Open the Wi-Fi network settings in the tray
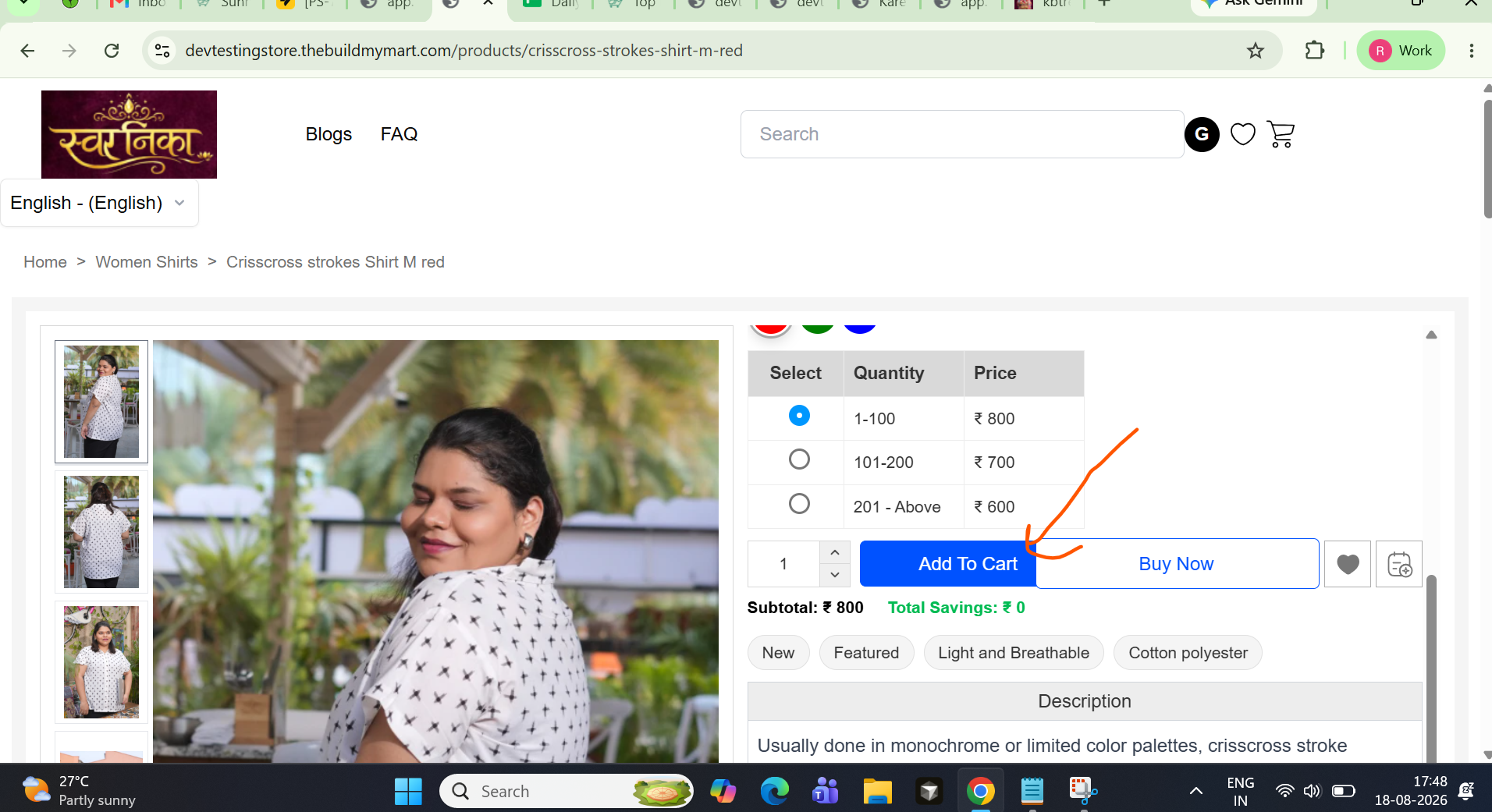The image size is (1492, 812). [1284, 791]
